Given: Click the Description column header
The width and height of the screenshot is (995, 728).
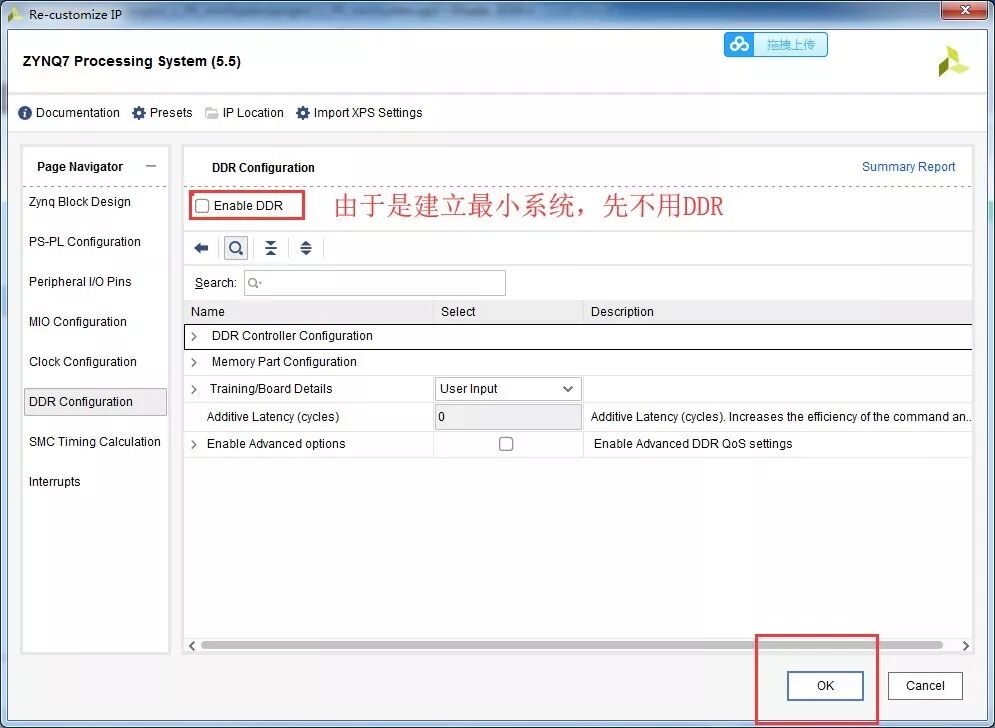Looking at the screenshot, I should (x=778, y=312).
